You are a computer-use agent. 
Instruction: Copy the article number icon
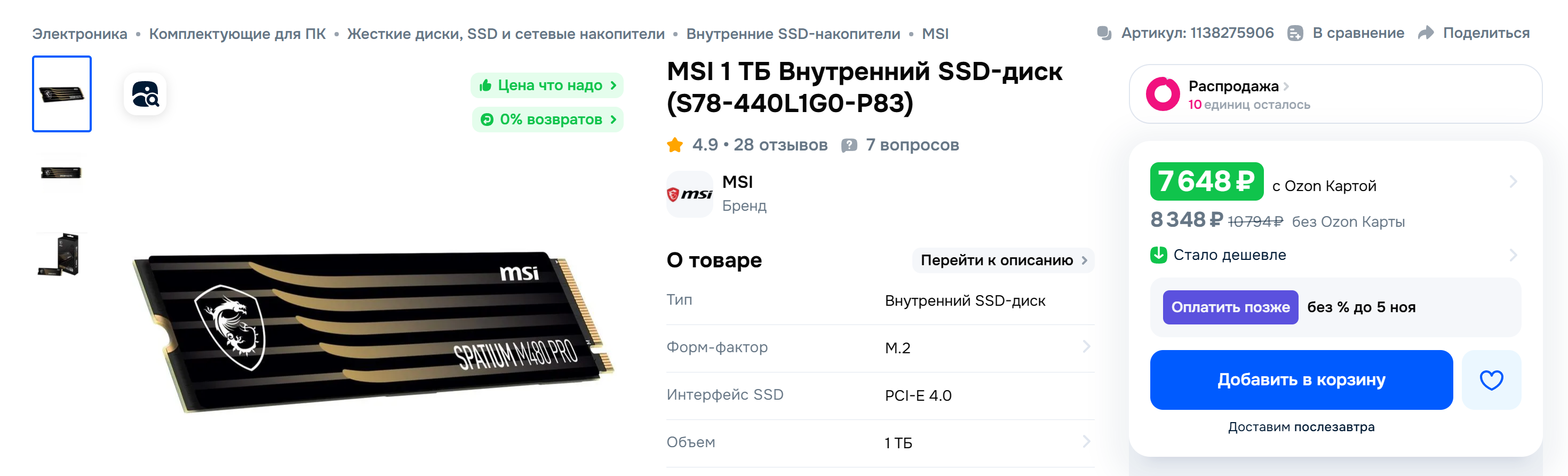tap(1103, 33)
